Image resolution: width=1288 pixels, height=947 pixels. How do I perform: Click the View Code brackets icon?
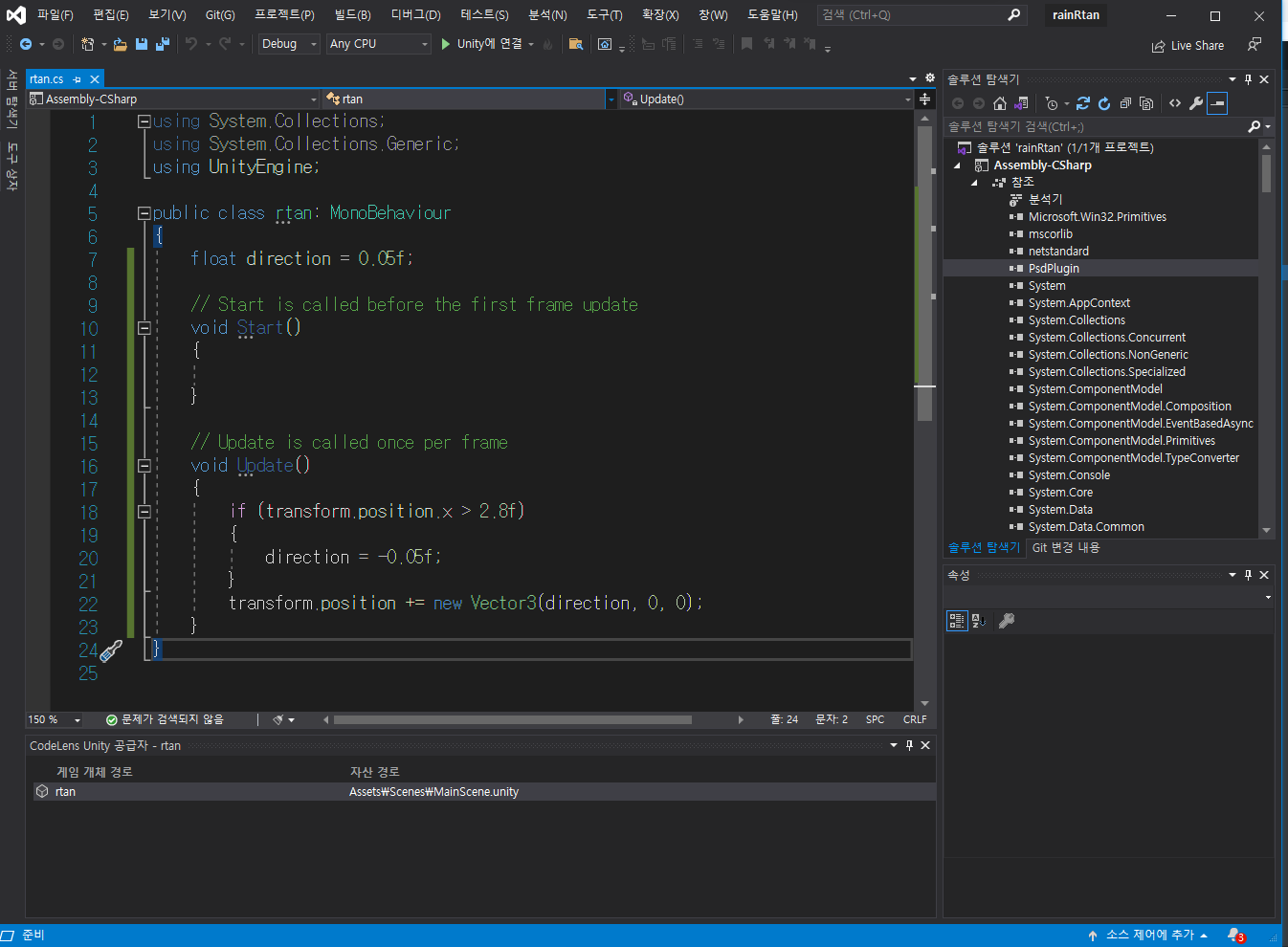pyautogui.click(x=1175, y=103)
